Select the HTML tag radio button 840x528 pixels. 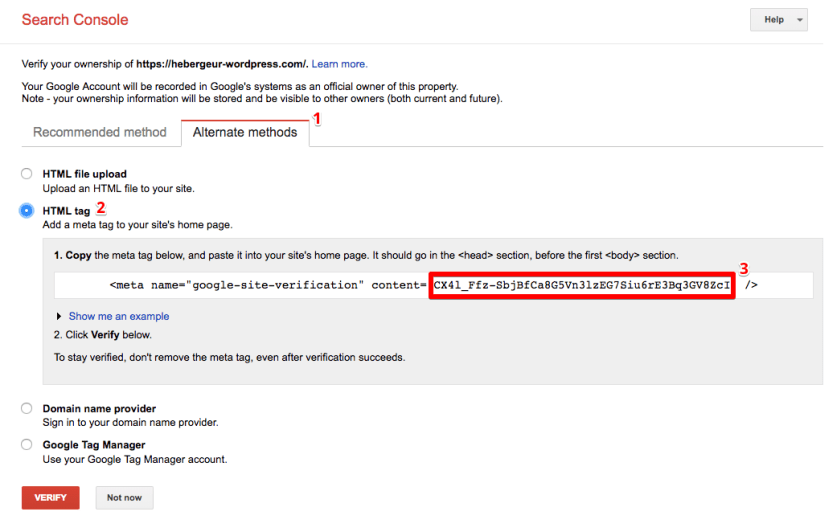point(27,211)
